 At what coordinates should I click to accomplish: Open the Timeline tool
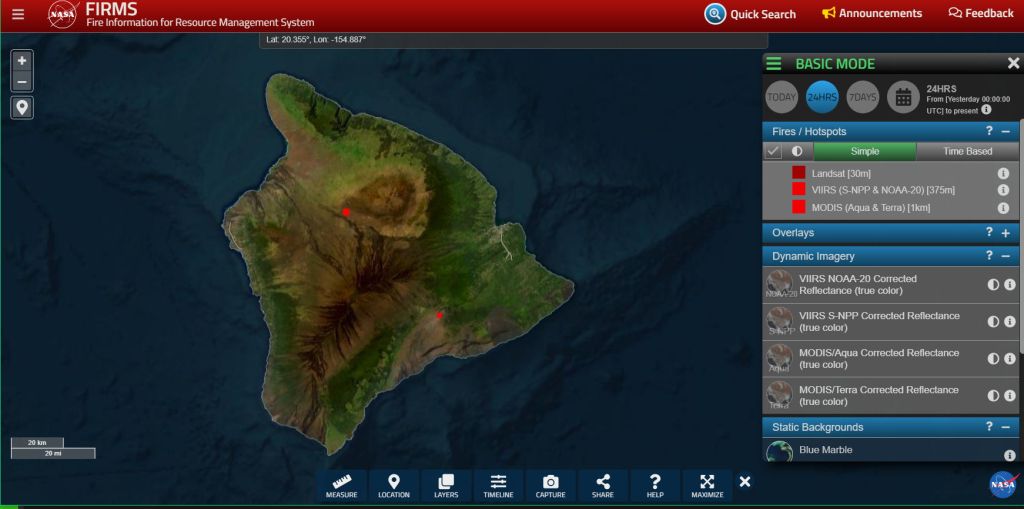498,485
